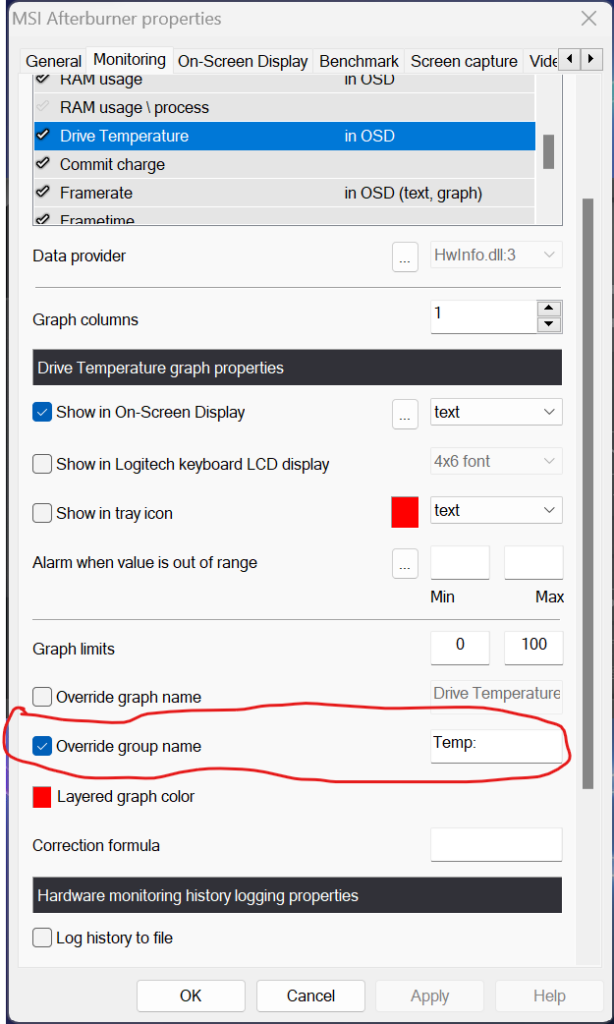The height and width of the screenshot is (1024, 614).
Task: Uncheck Show in On-Screen Display
Action: [42, 413]
